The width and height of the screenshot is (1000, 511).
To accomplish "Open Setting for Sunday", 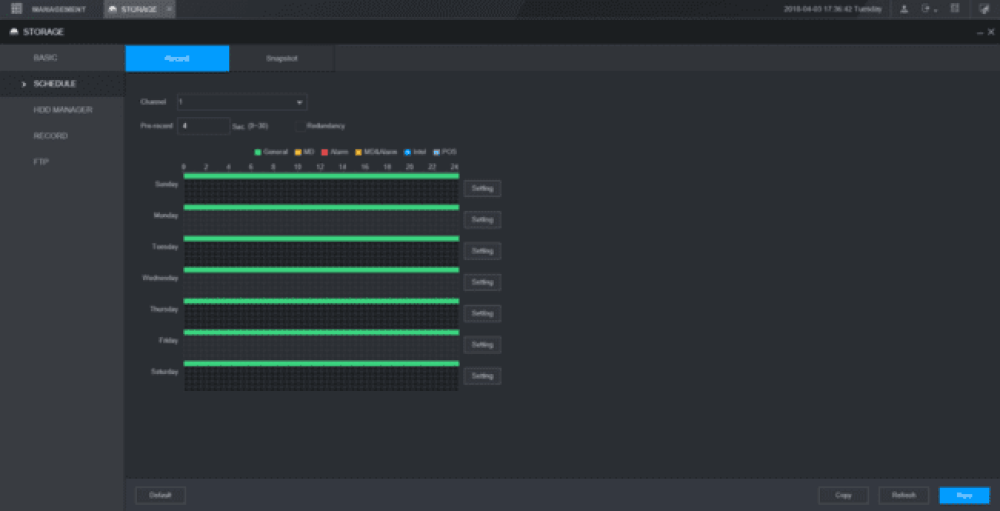I will [x=482, y=188].
